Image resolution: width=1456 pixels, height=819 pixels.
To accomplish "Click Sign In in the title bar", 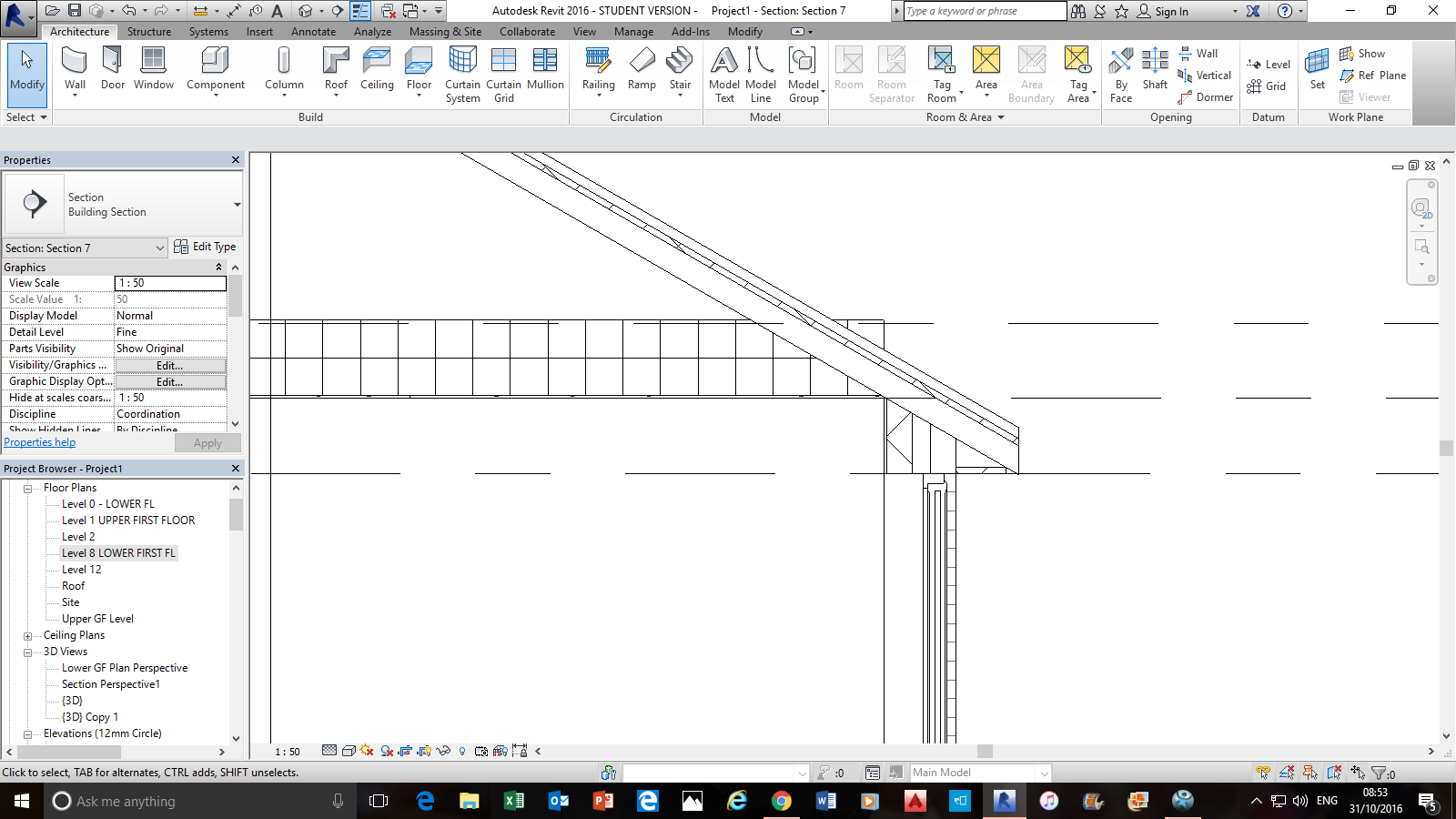I will [1164, 12].
